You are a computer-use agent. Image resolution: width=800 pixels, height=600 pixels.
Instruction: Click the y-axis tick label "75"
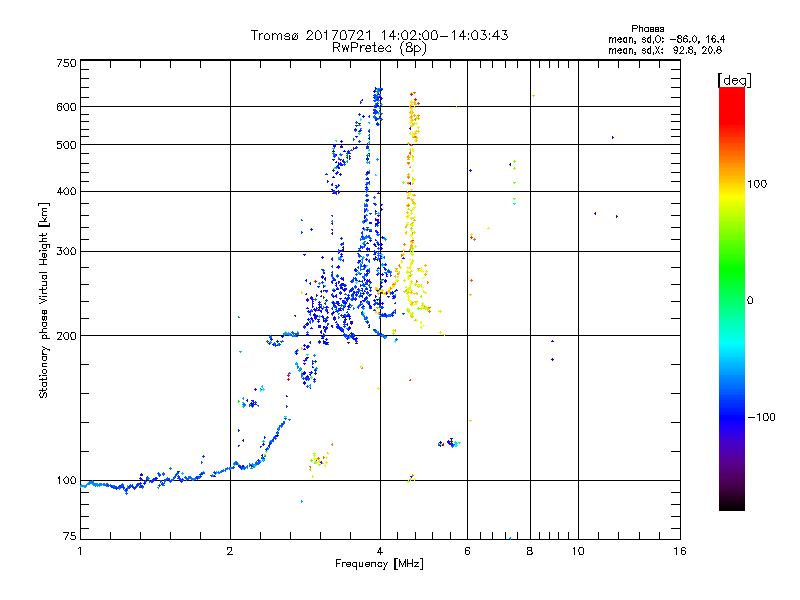[70, 536]
